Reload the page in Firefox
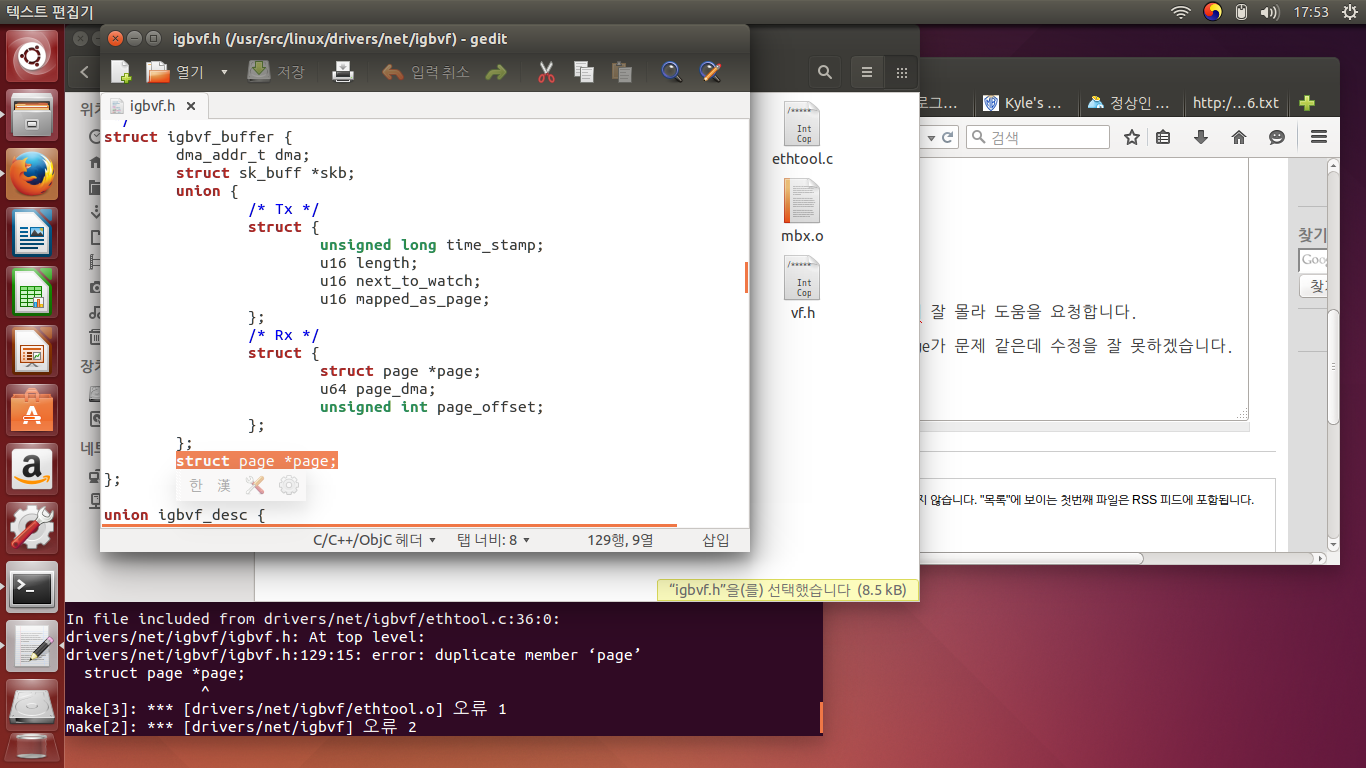This screenshot has width=1366, height=768. [x=947, y=137]
